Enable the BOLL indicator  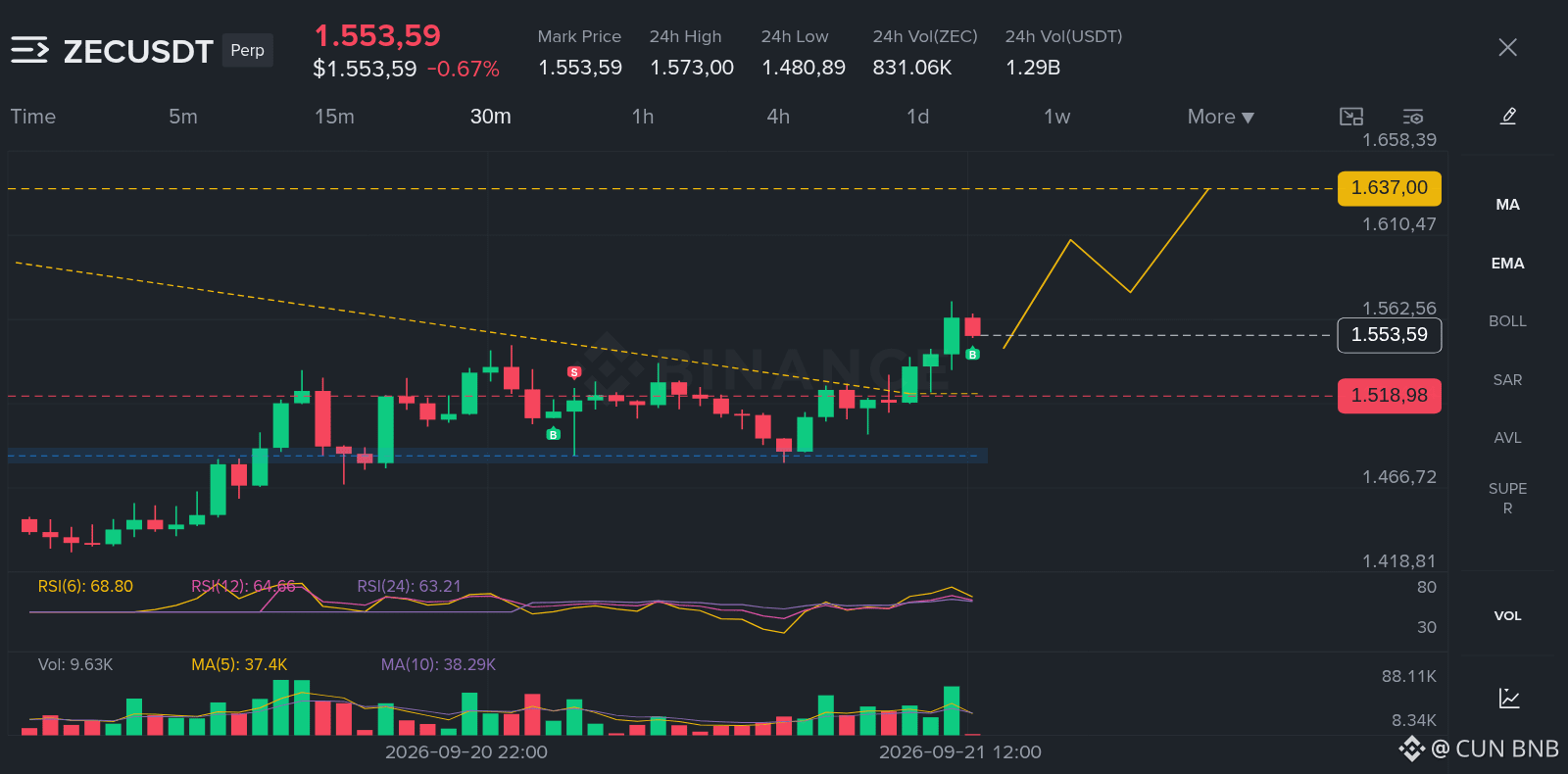(x=1507, y=321)
